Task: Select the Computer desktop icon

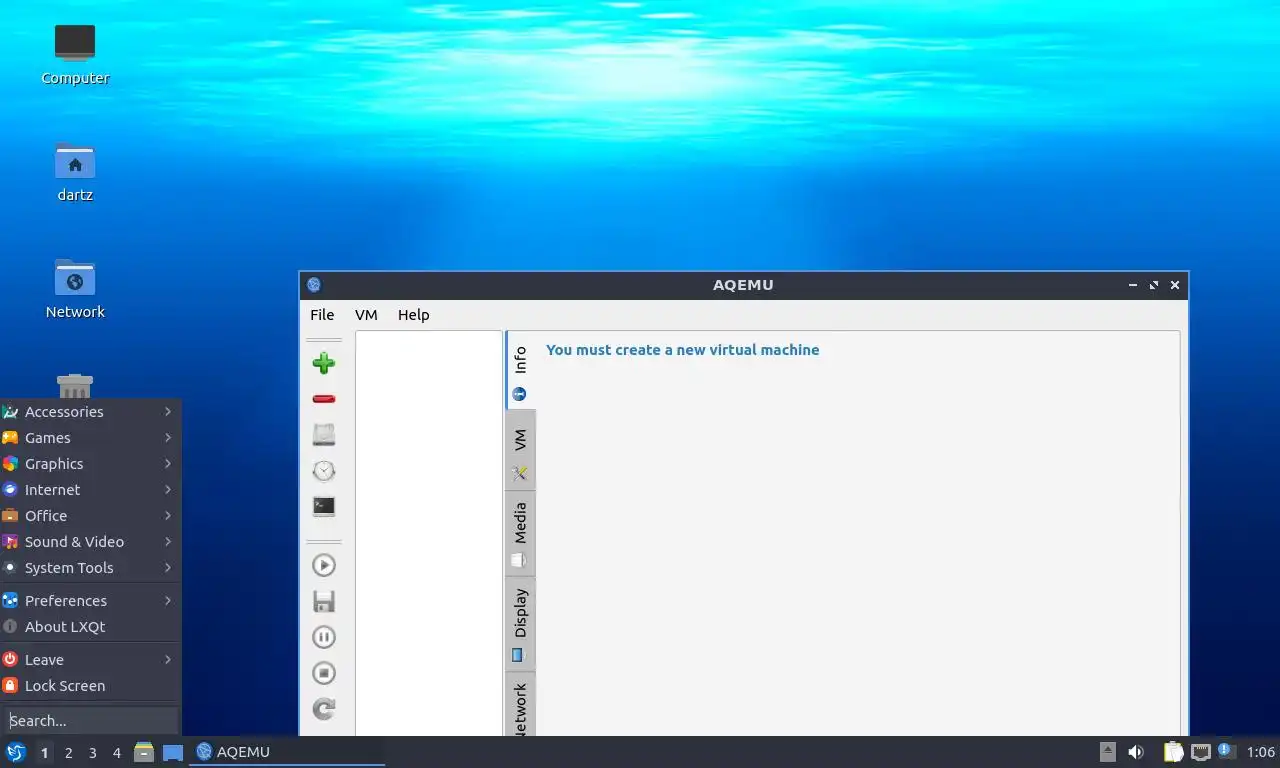Action: (x=75, y=55)
